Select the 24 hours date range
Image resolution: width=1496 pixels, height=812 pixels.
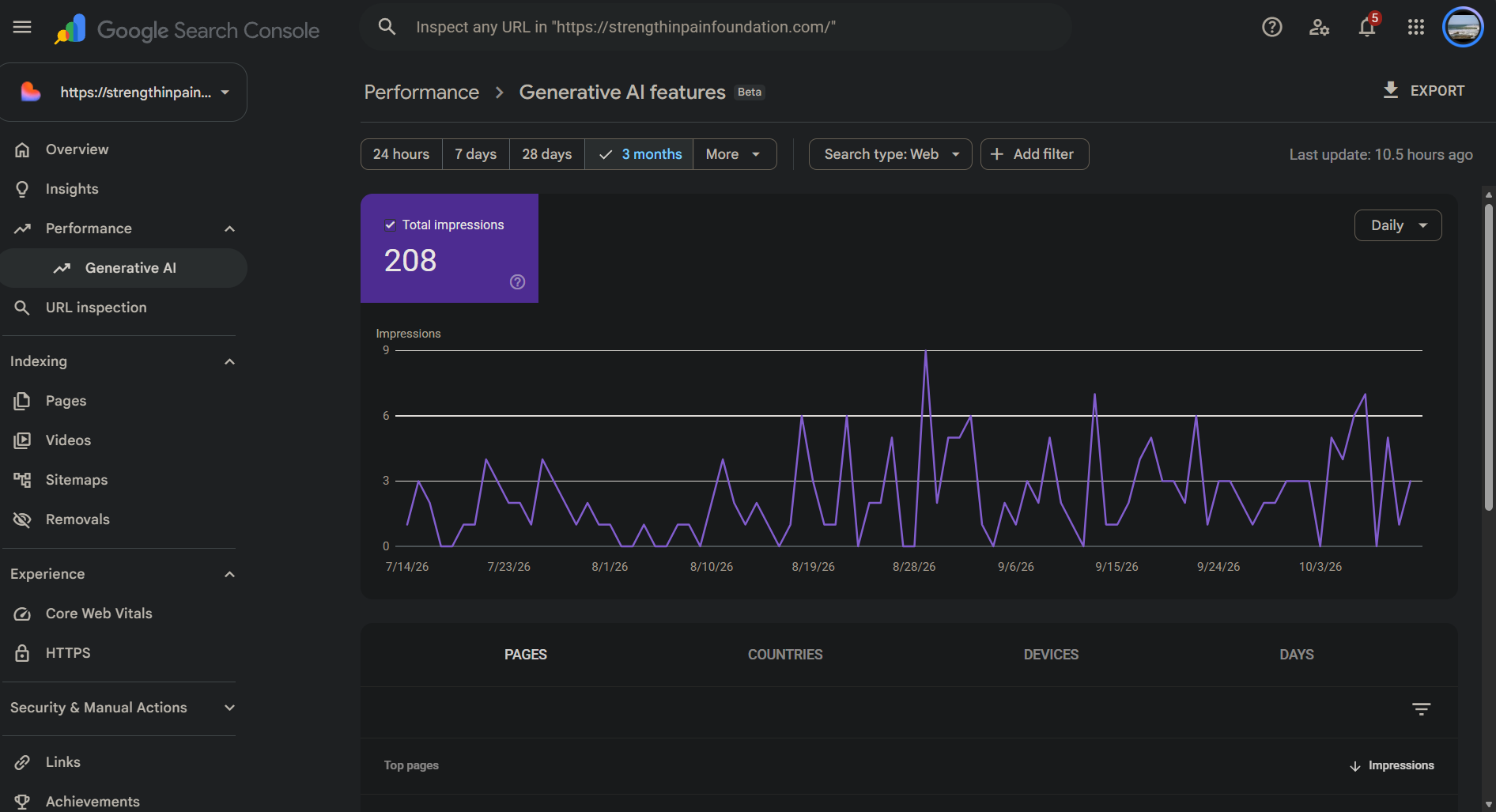pos(402,154)
